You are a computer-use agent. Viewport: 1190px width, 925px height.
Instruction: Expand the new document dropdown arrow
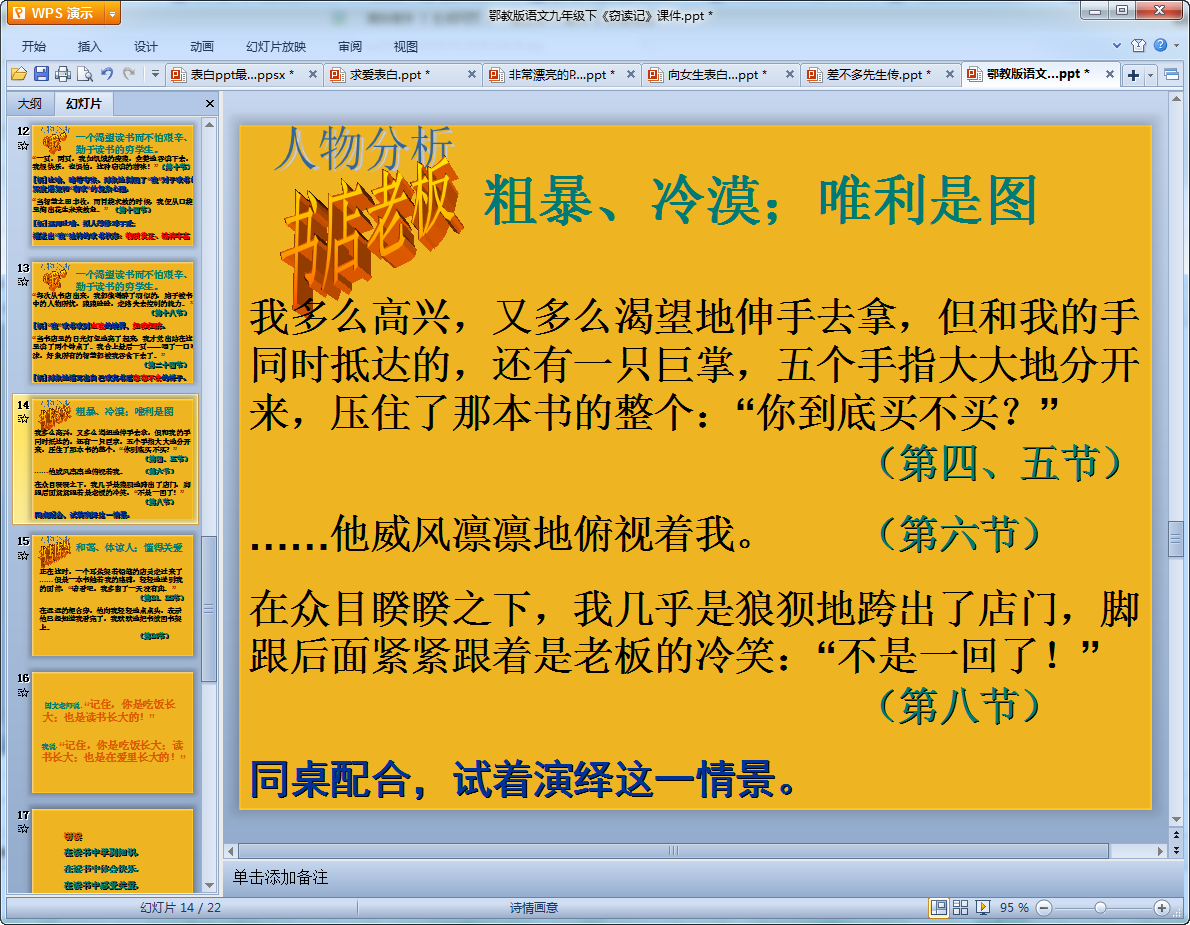[1151, 74]
